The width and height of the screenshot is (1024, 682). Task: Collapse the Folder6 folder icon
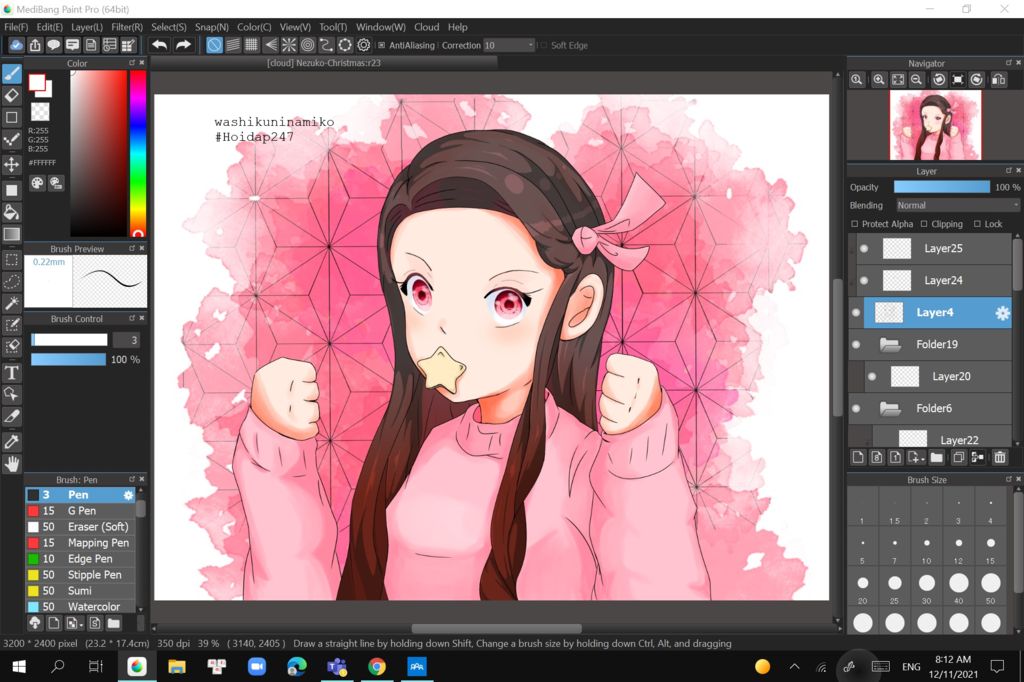pyautogui.click(x=889, y=408)
